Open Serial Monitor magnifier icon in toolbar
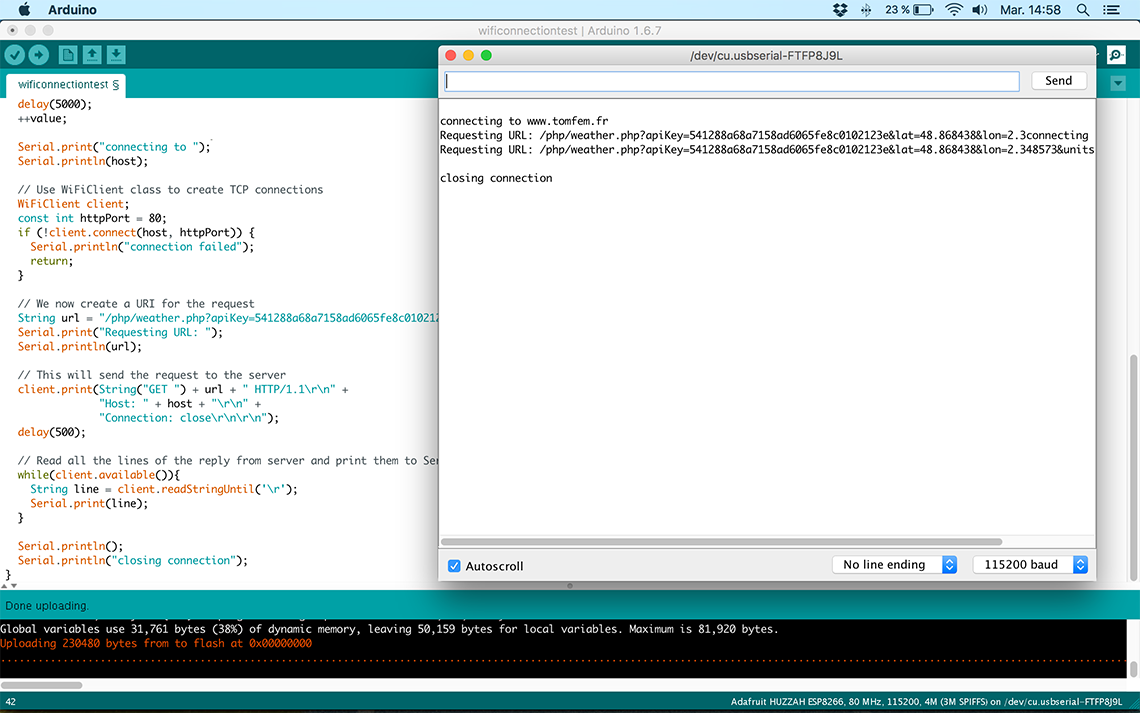Viewport: 1140px width, 713px height. [x=1116, y=55]
